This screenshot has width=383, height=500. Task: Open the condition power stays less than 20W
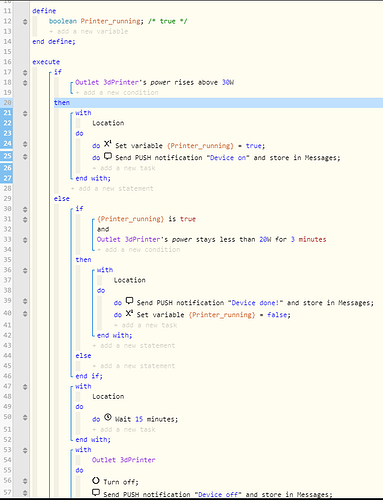(211, 239)
